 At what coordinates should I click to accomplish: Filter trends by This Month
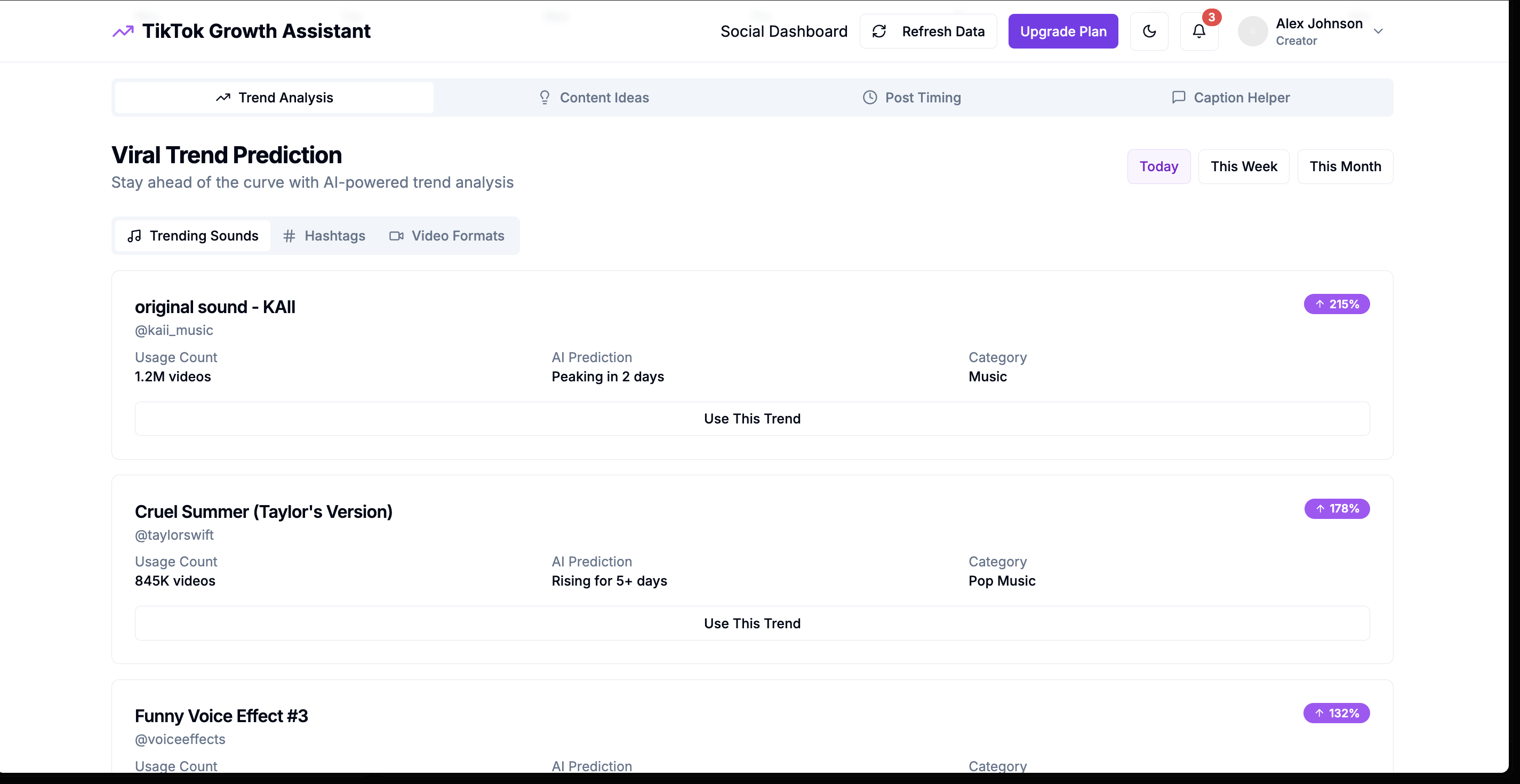(1346, 166)
